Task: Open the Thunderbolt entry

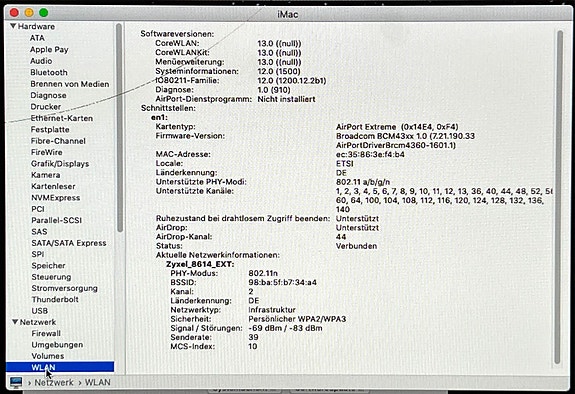Action: tap(55, 299)
